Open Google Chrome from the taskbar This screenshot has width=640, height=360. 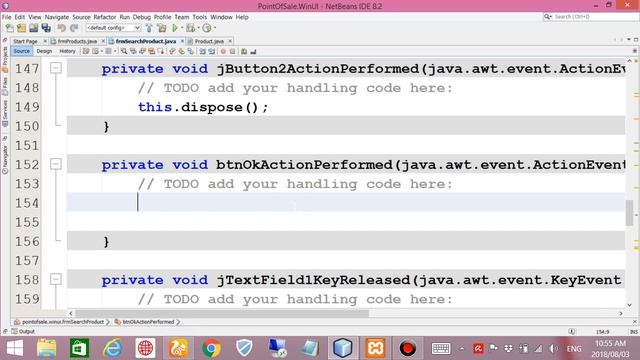(x=211, y=348)
